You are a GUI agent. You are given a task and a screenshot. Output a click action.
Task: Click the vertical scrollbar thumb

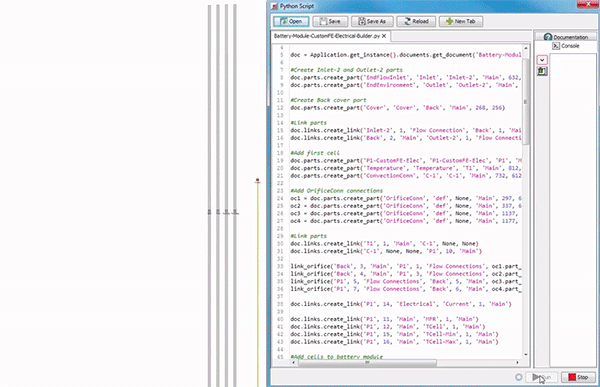click(x=525, y=101)
